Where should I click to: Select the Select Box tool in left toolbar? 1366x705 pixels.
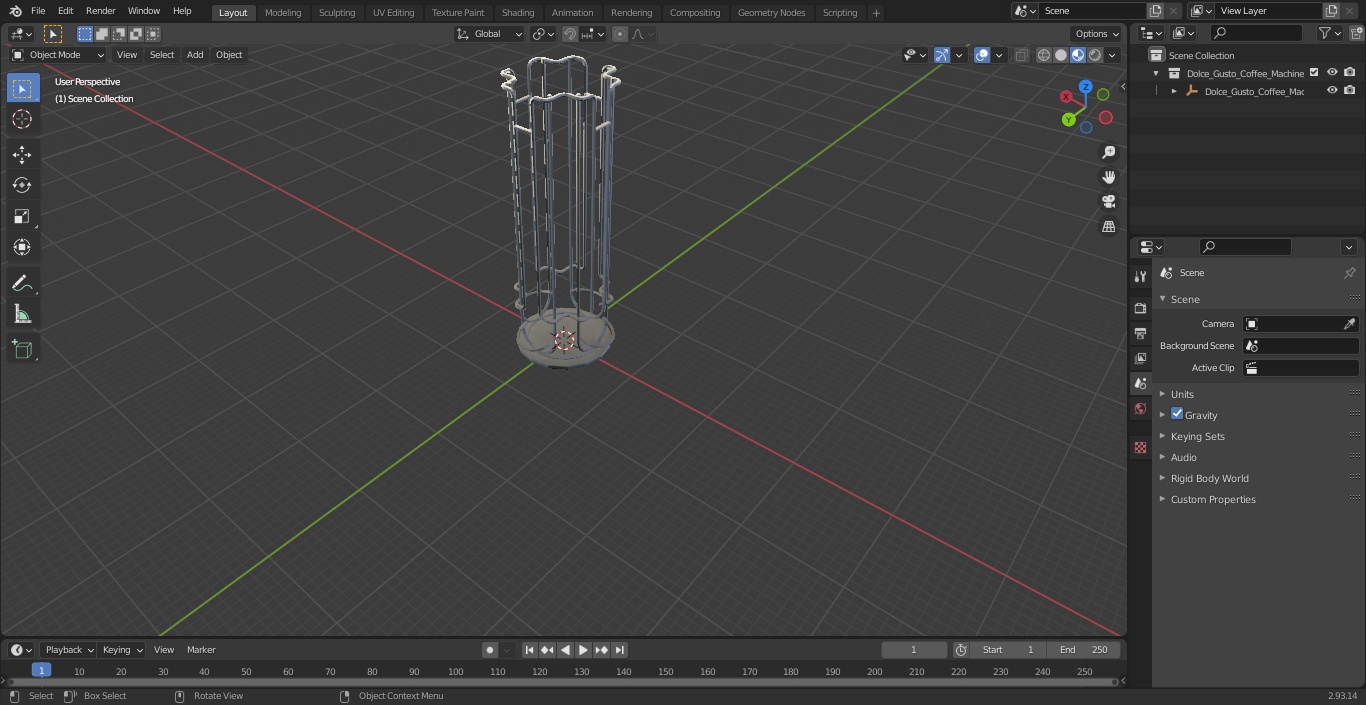(22, 88)
